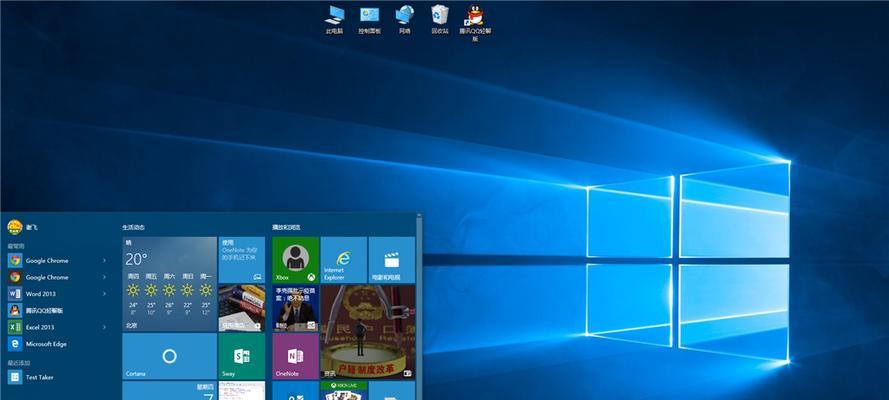Image resolution: width=889 pixels, height=400 pixels.
Task: Launch Microsoft Edge from Start menu
Action: 57,344
